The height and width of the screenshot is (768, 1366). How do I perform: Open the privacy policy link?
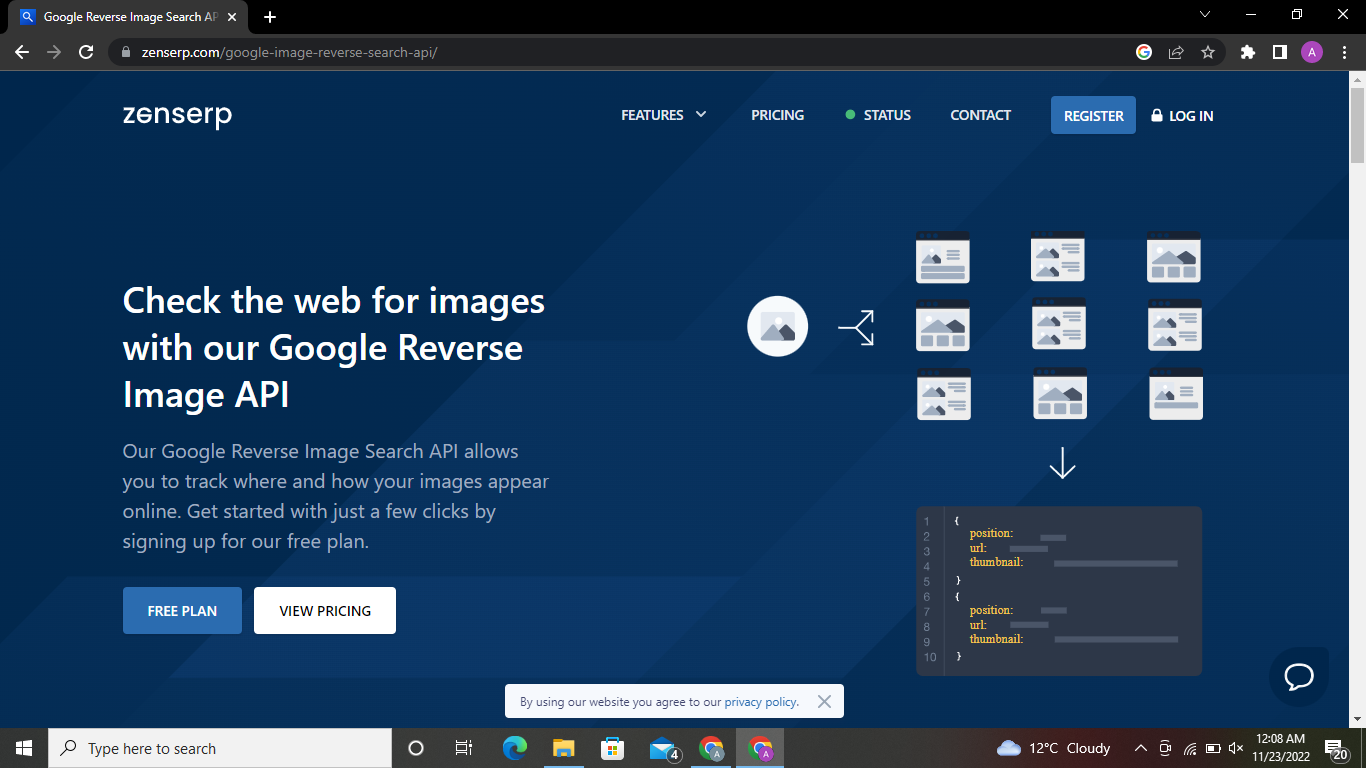(x=761, y=702)
